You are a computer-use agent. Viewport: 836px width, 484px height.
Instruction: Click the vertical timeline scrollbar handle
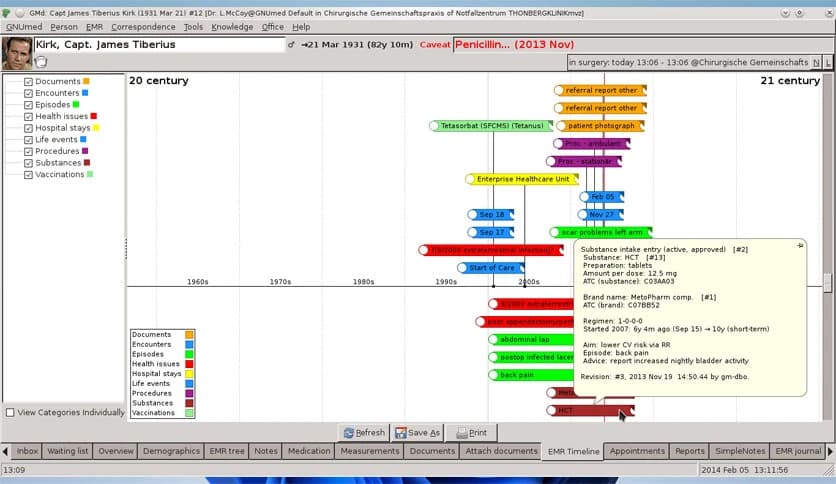click(x=827, y=283)
